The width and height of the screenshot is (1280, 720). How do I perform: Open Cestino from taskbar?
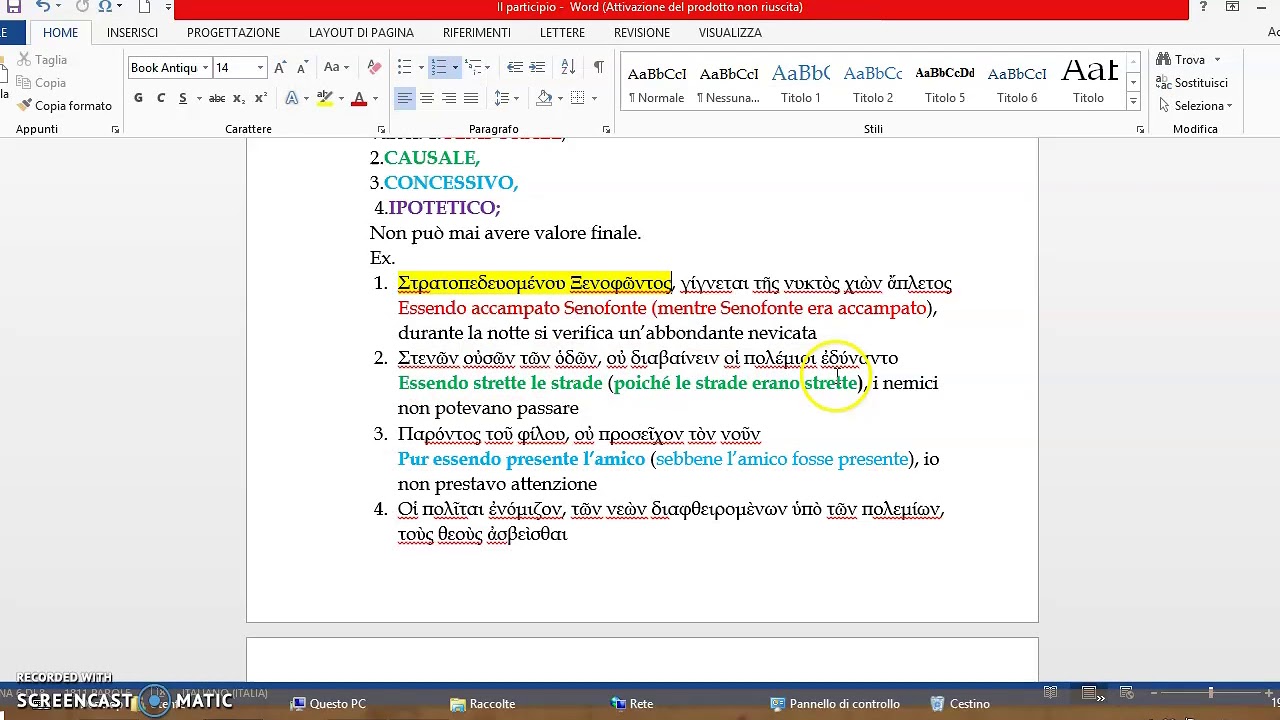pyautogui.click(x=960, y=704)
